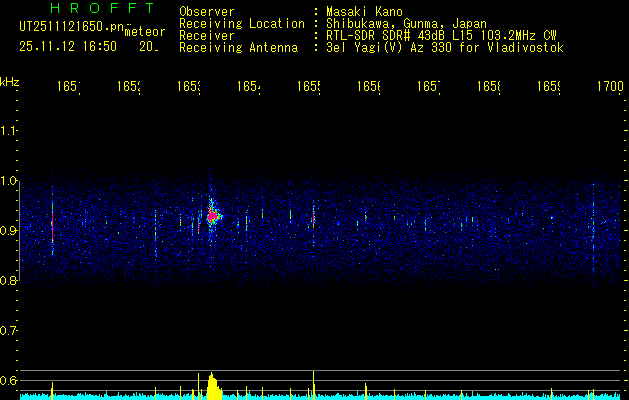Click the word meteor in the header
Screen dimensions: 629x400
(145, 32)
